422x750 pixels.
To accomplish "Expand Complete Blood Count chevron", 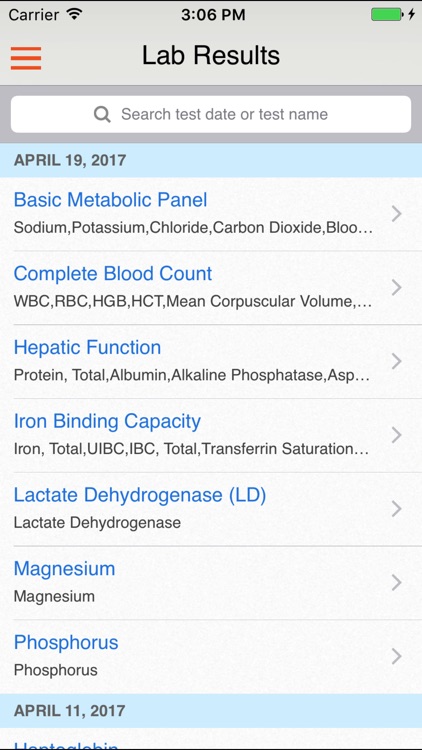I will click(x=396, y=287).
